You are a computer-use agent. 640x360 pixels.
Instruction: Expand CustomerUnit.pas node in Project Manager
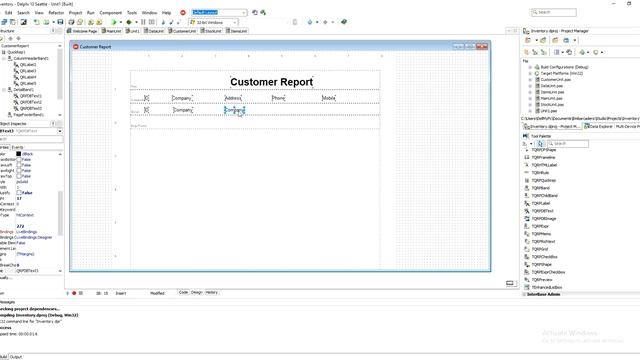click(530, 80)
